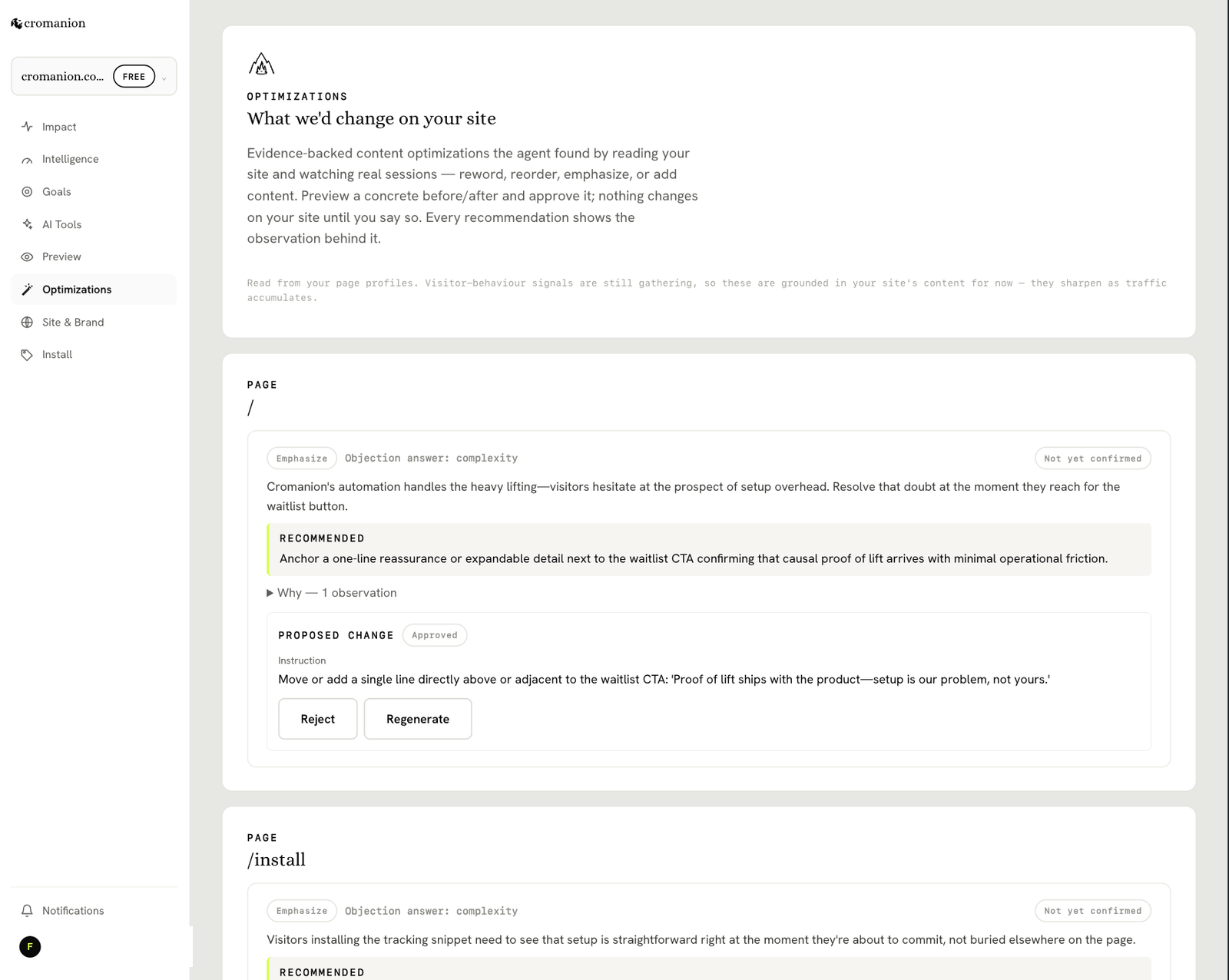Reject the proposed change
1229x980 pixels.
(318, 719)
